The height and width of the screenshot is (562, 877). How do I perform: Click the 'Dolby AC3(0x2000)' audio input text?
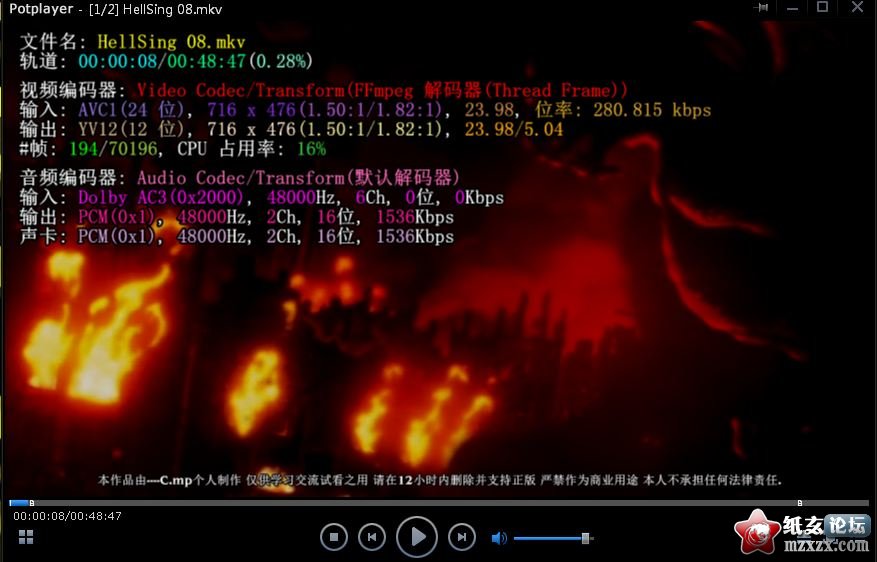pyautogui.click(x=161, y=197)
